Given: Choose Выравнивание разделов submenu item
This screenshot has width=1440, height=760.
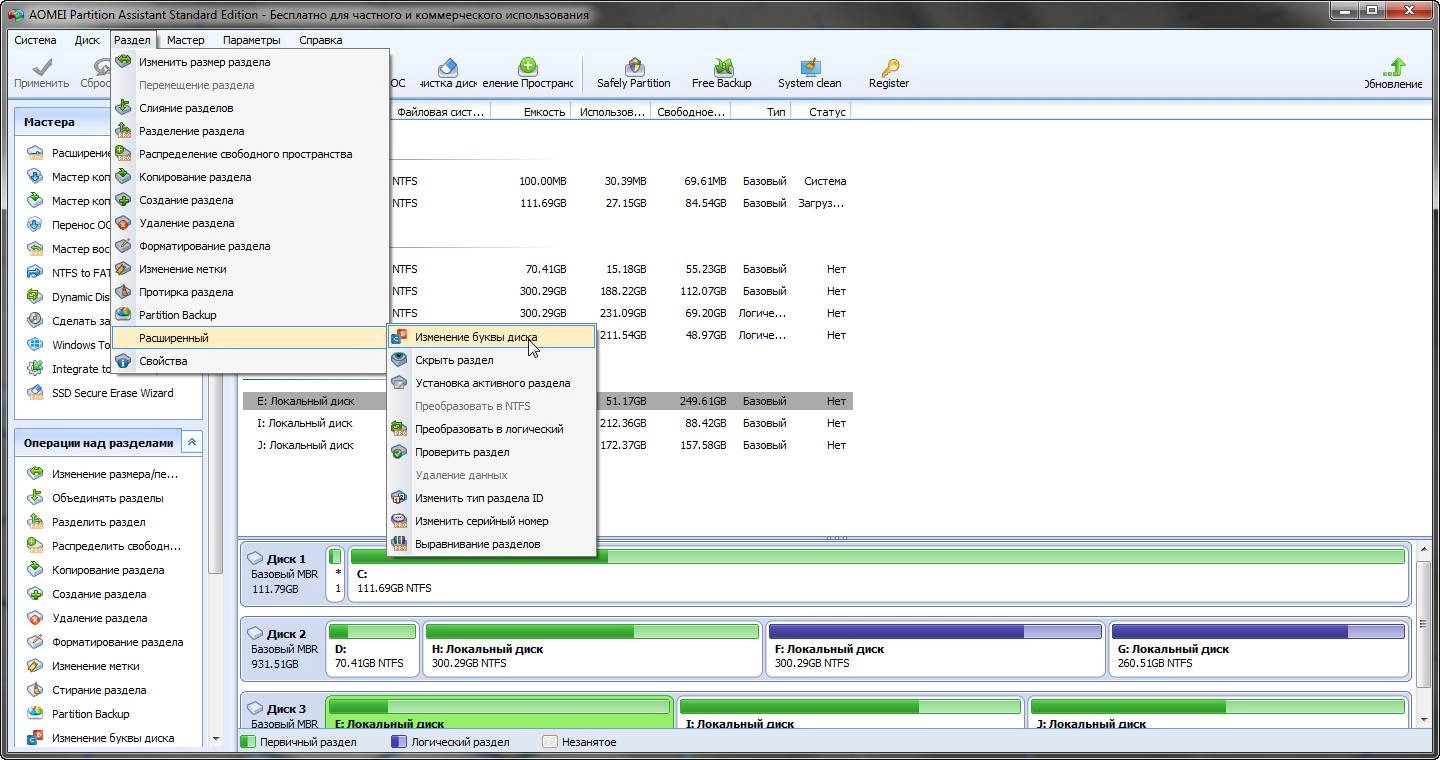Looking at the screenshot, I should pos(492,544).
